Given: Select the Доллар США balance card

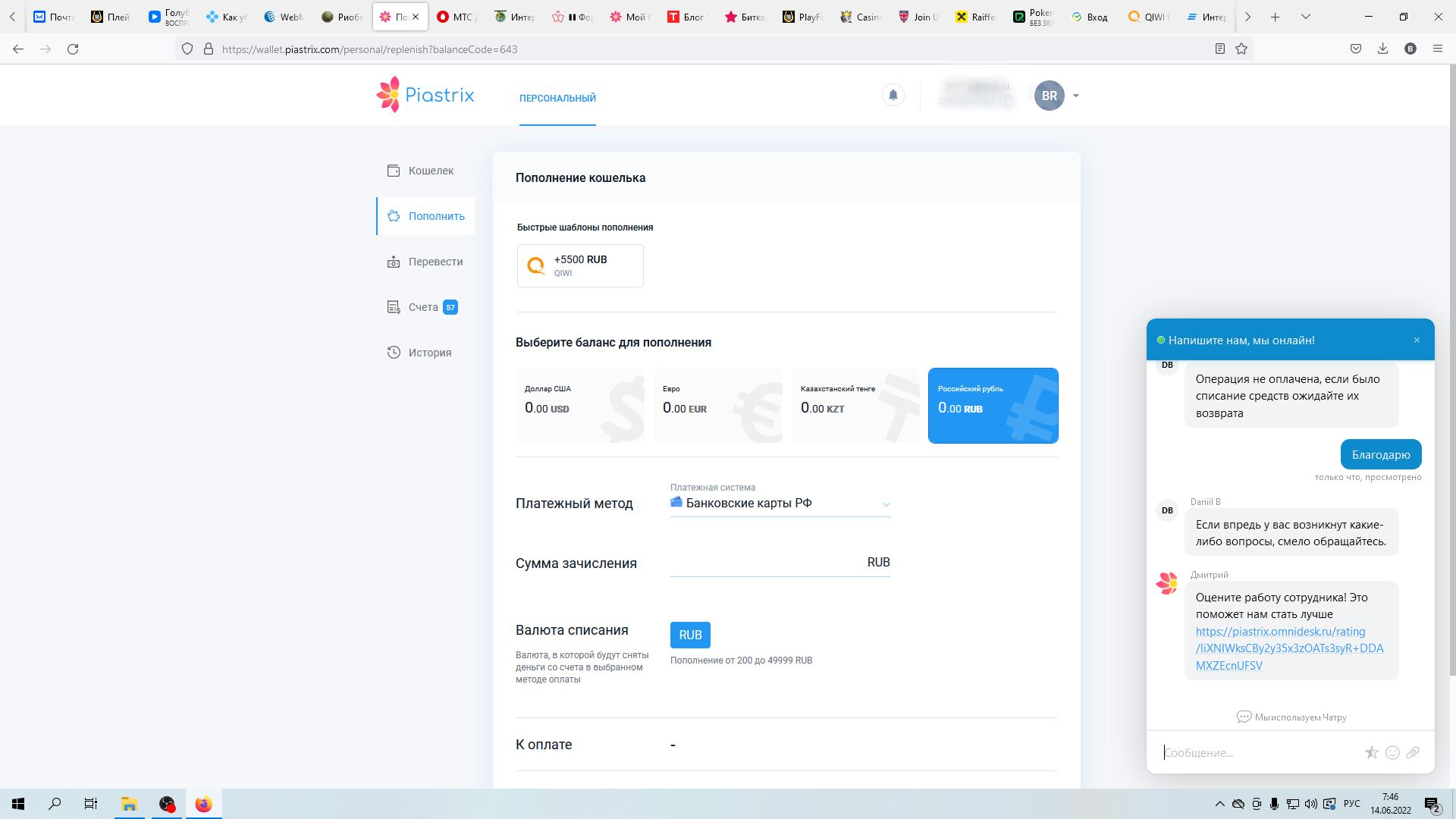Looking at the screenshot, I should (x=579, y=406).
